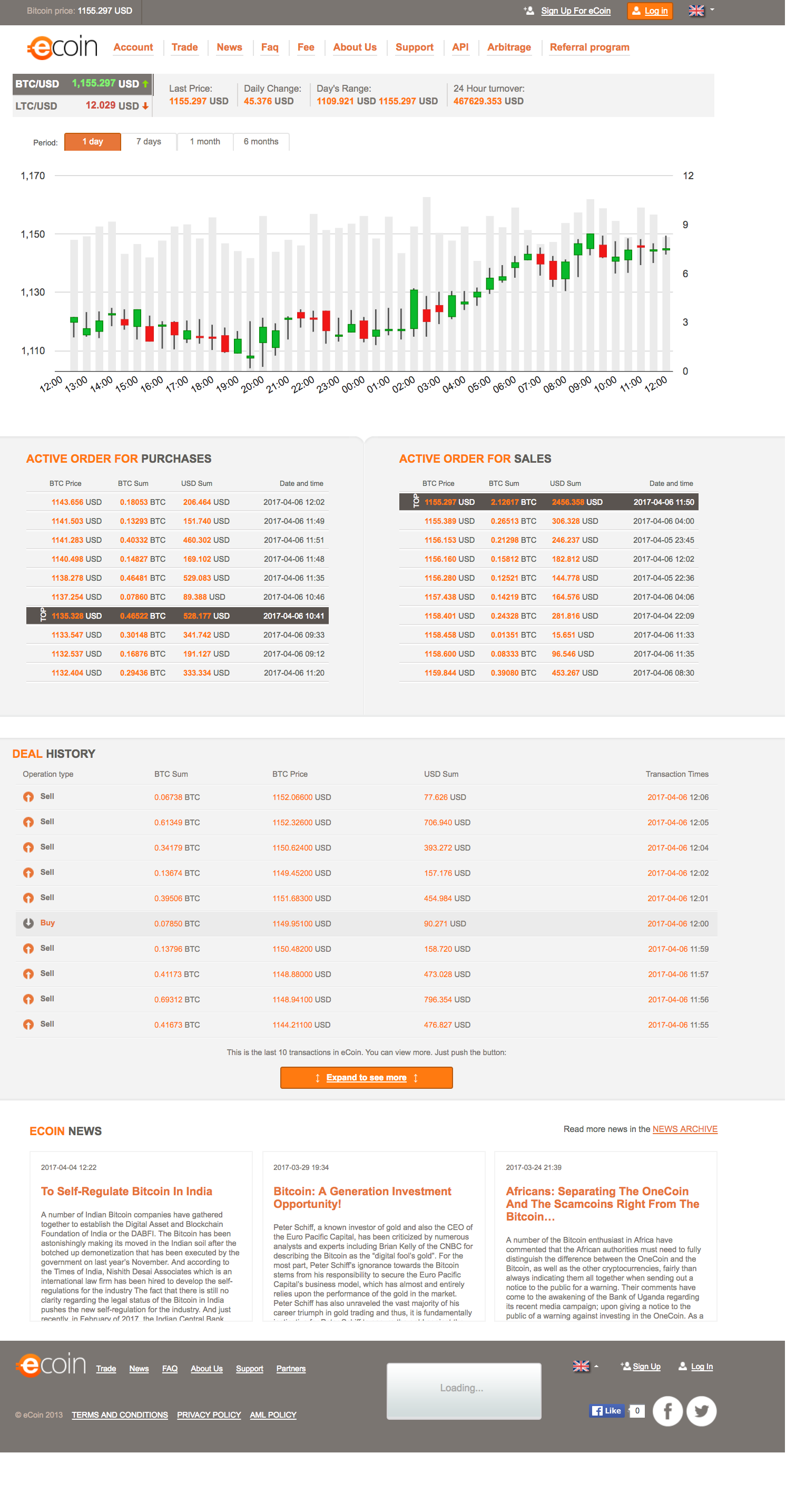Click purchase order priced 1143.656 USD

[x=177, y=502]
